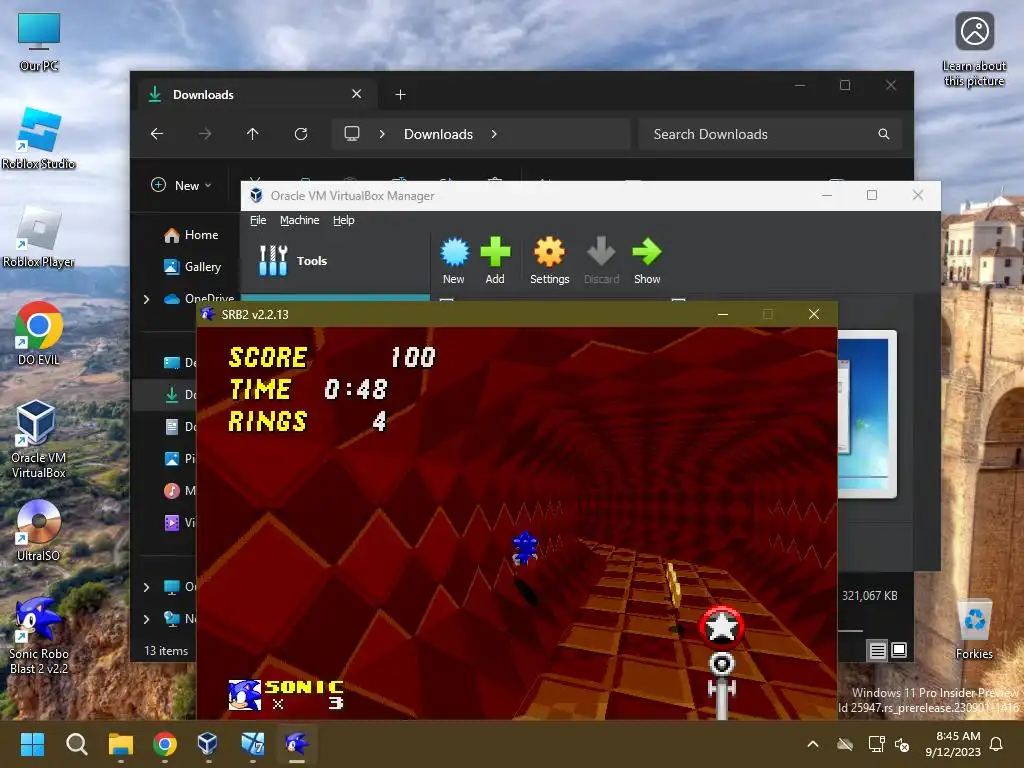Viewport: 1024px width, 768px height.
Task: Open the Forkies recycle bin icon
Action: point(974,629)
